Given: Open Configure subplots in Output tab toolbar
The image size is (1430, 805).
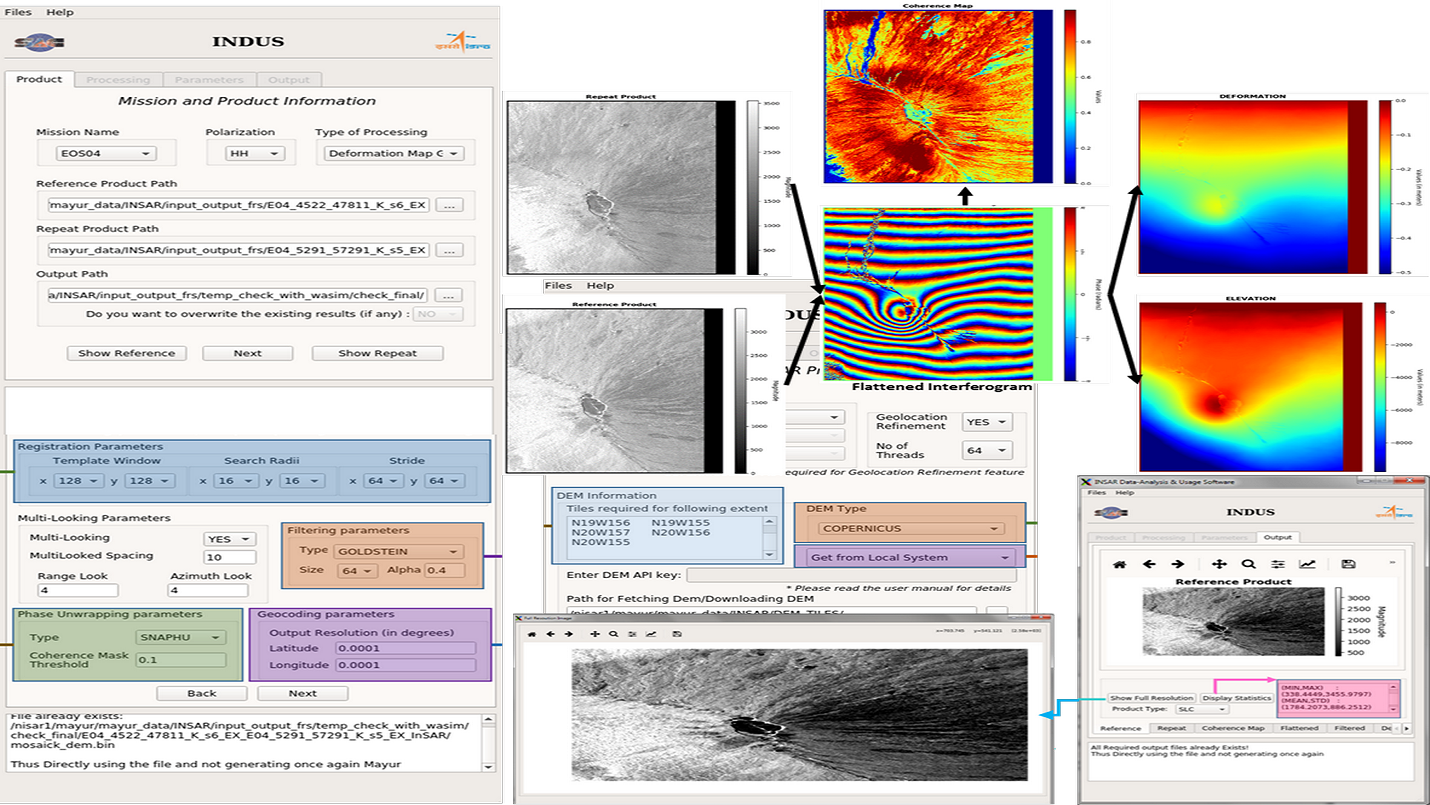Looking at the screenshot, I should (1277, 564).
